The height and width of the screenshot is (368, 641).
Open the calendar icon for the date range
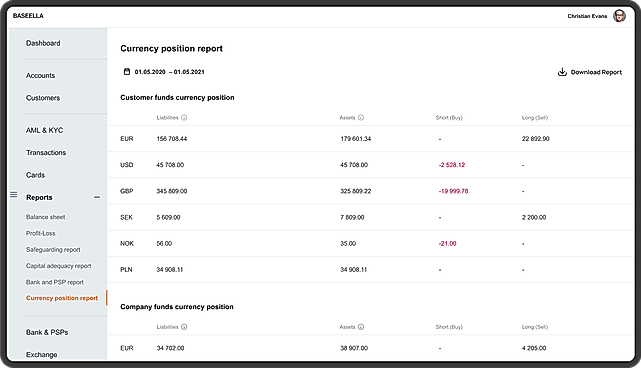(127, 72)
